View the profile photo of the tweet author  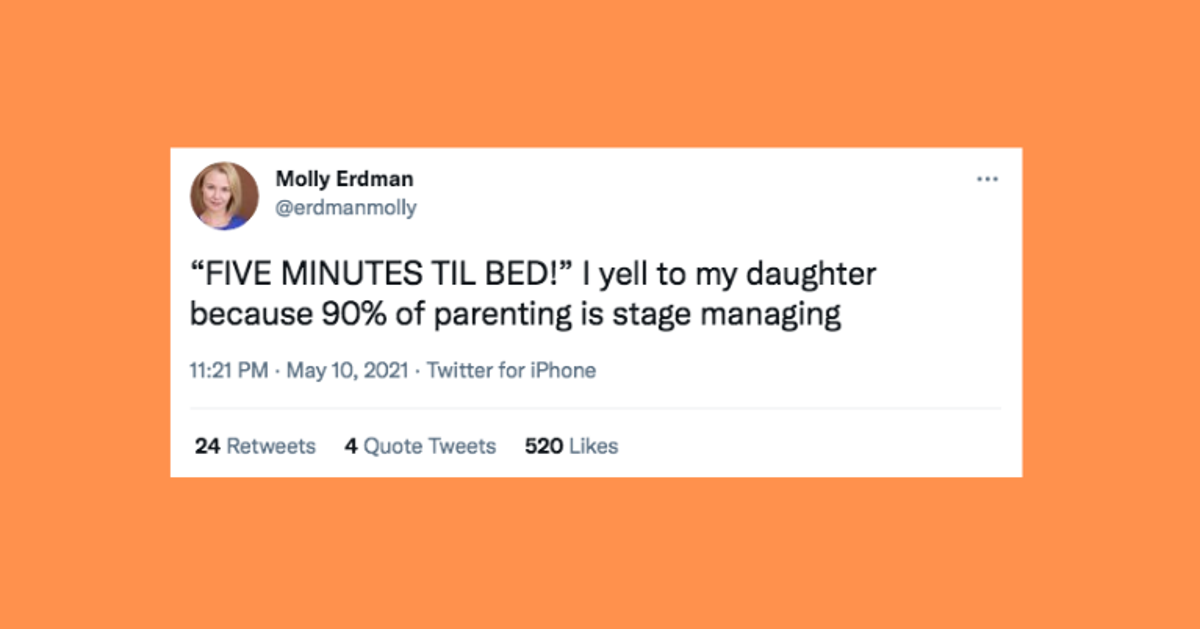point(223,196)
